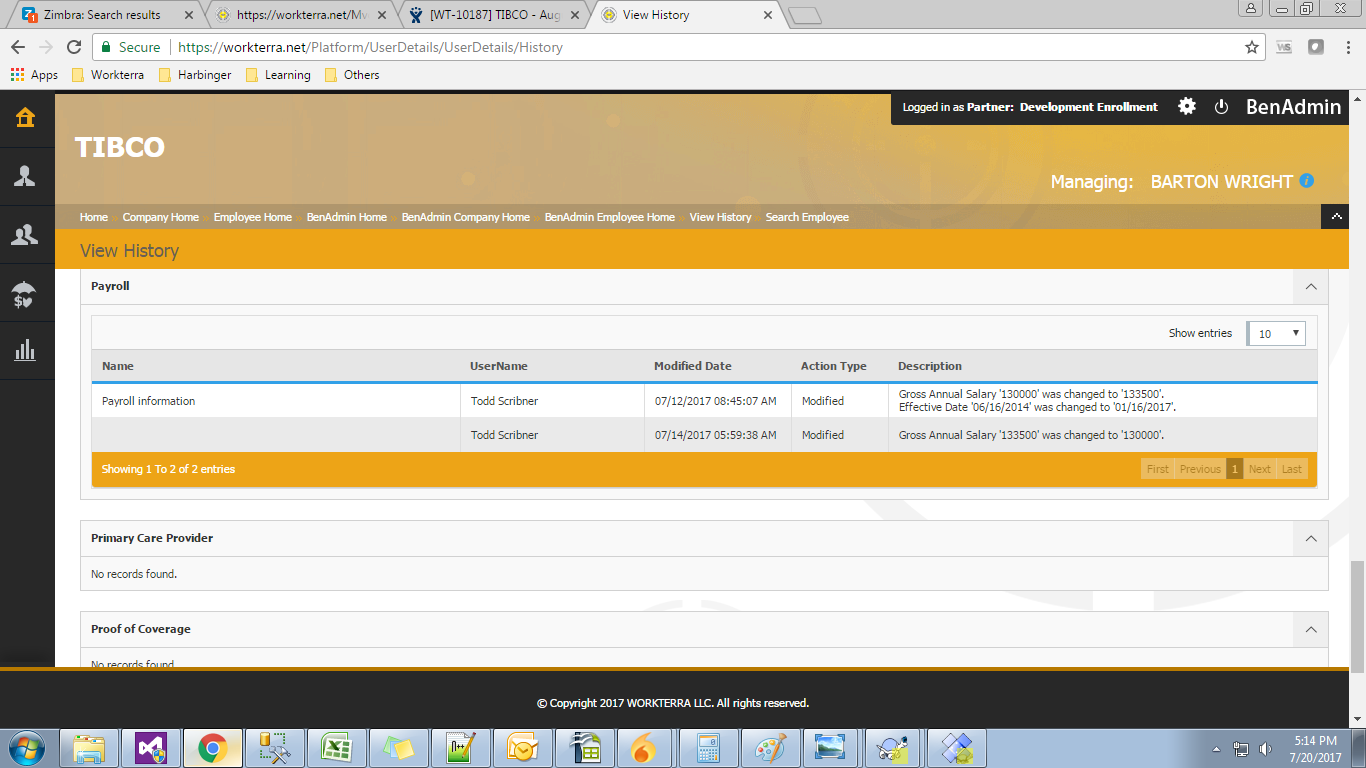This screenshot has height=768, width=1366.
Task: Open Calculator from the taskbar
Action: (x=707, y=748)
